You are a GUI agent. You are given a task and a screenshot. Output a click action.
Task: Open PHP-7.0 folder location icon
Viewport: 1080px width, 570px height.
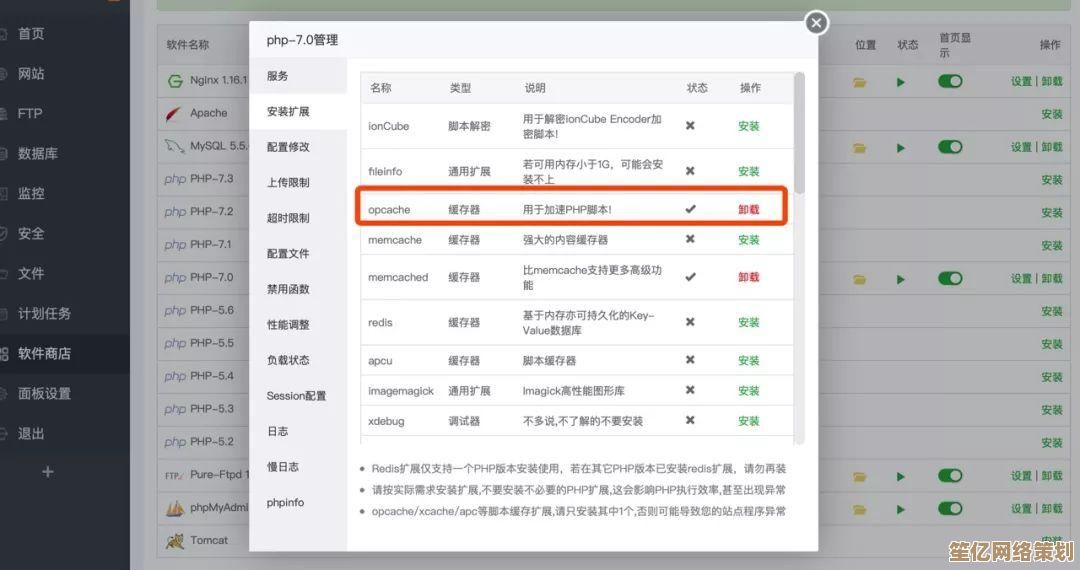(x=860, y=279)
